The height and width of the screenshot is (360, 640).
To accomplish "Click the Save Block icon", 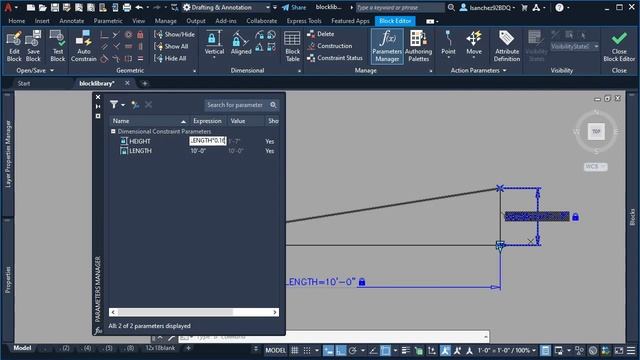I will (x=33, y=46).
